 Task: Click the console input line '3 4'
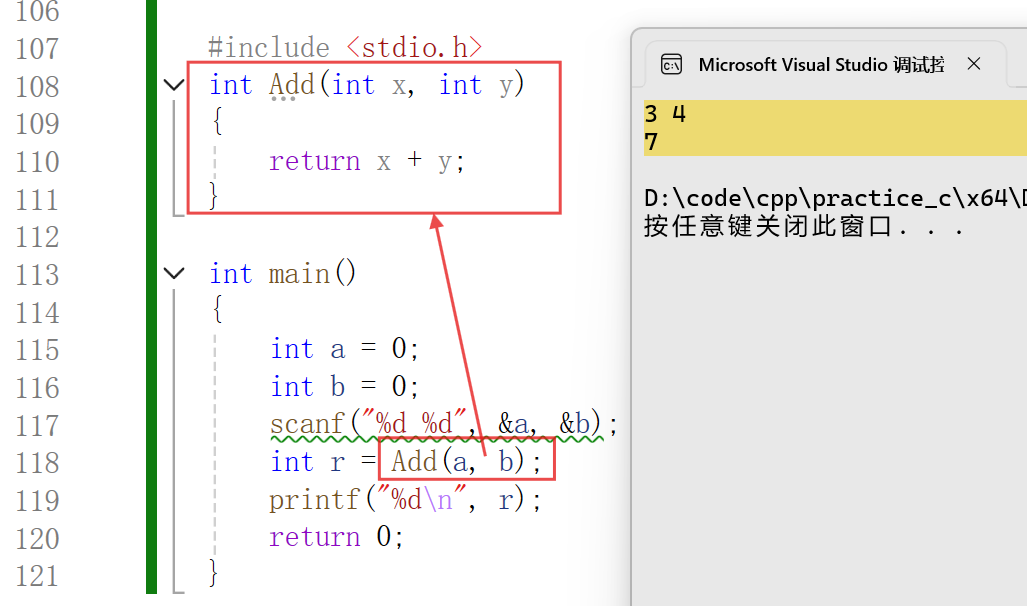click(665, 114)
